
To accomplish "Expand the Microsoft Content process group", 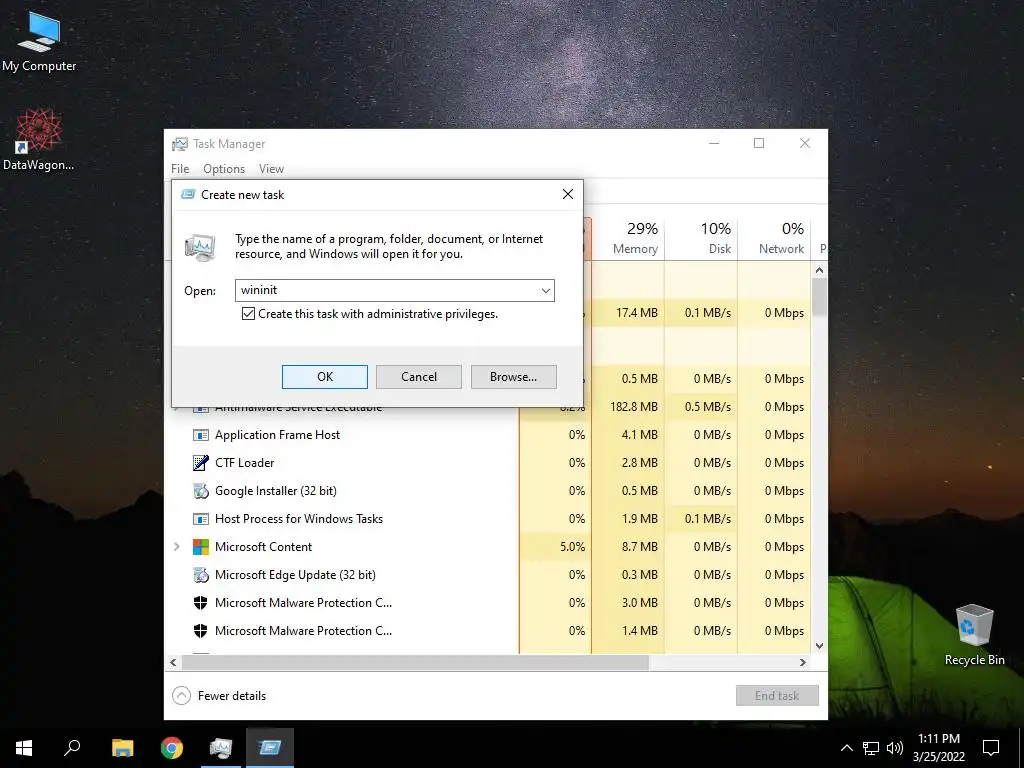I will pos(176,547).
